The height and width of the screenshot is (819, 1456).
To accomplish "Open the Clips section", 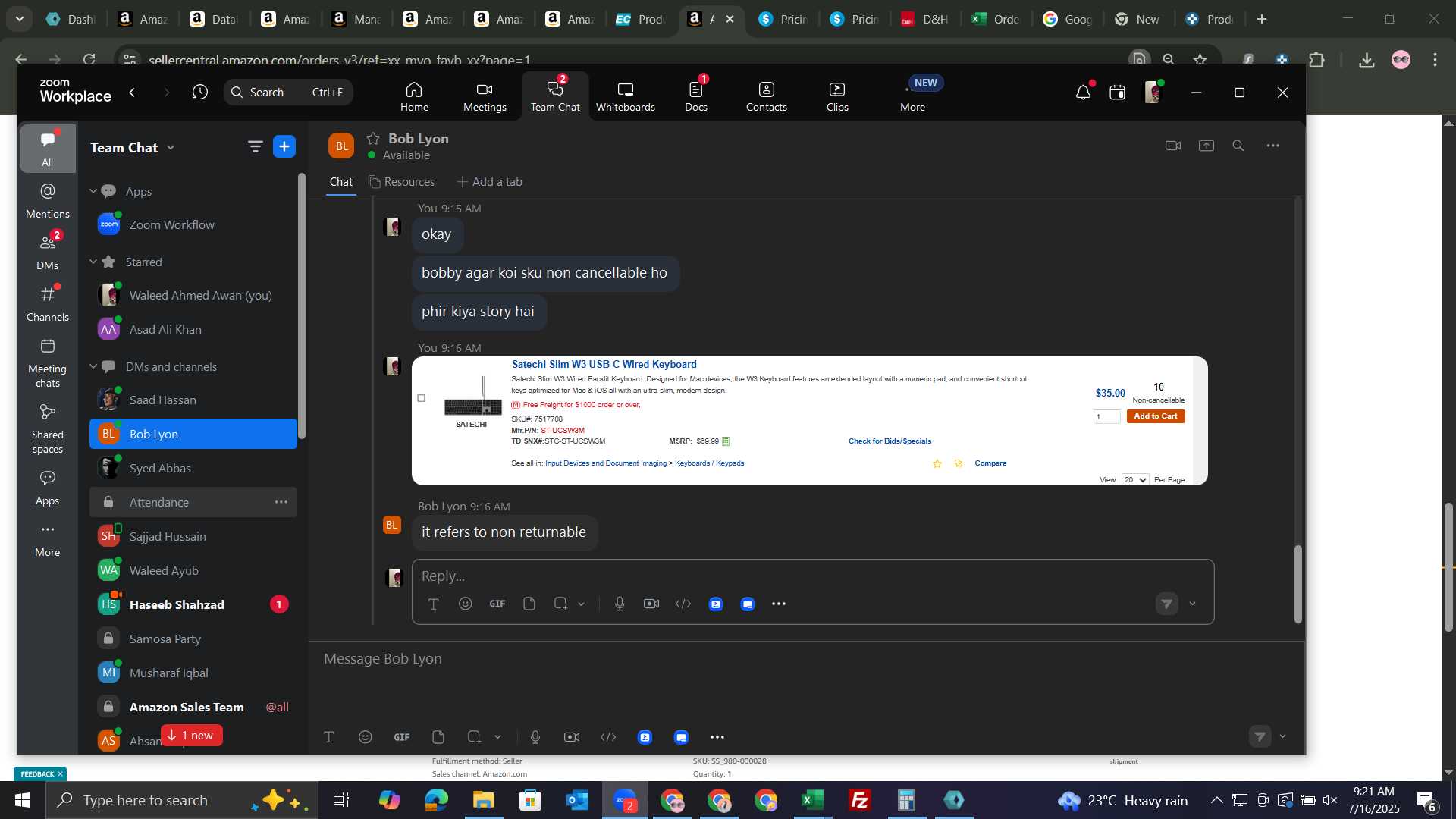I will [x=837, y=96].
